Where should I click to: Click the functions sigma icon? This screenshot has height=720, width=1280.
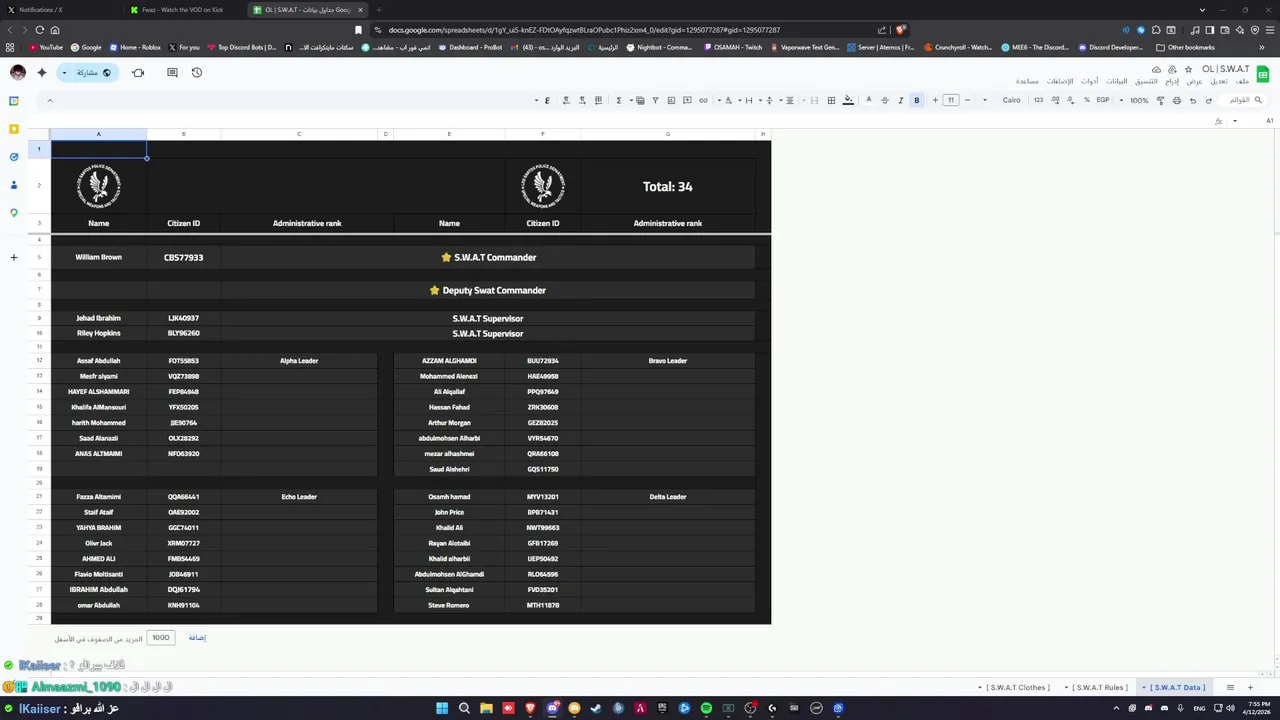pos(618,100)
